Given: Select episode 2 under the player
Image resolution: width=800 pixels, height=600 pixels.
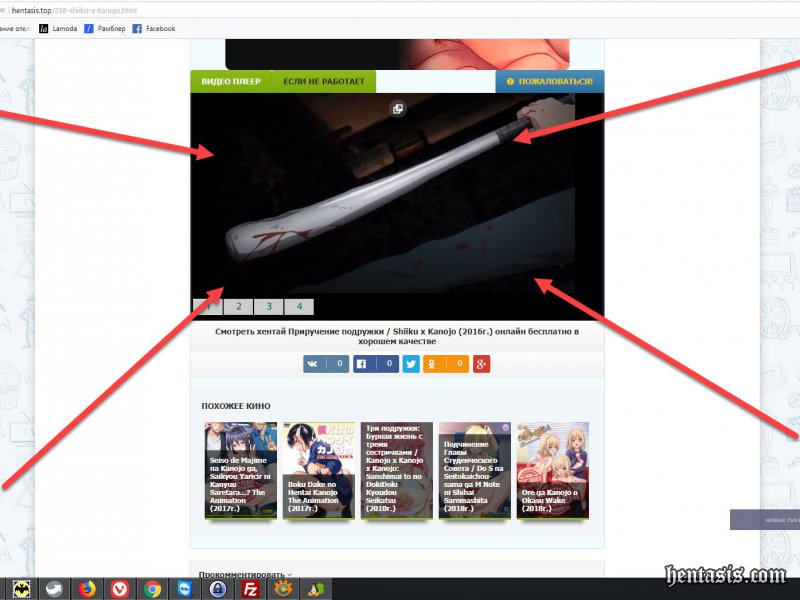Looking at the screenshot, I should pos(238,307).
